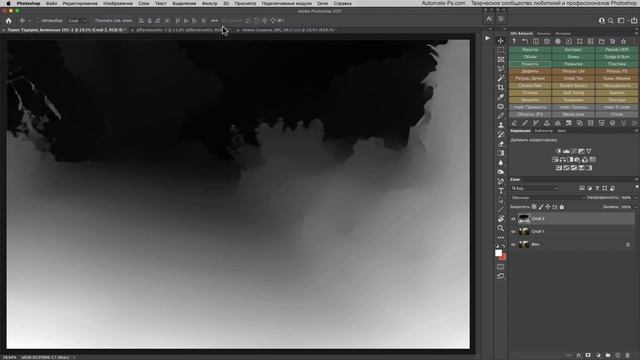Click the Split Toning button
The height and width of the screenshot is (360, 640).
[x=573, y=93]
